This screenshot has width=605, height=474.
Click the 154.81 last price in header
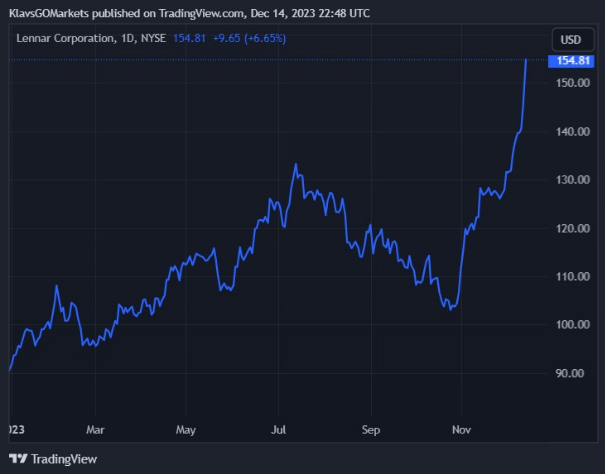pos(189,38)
